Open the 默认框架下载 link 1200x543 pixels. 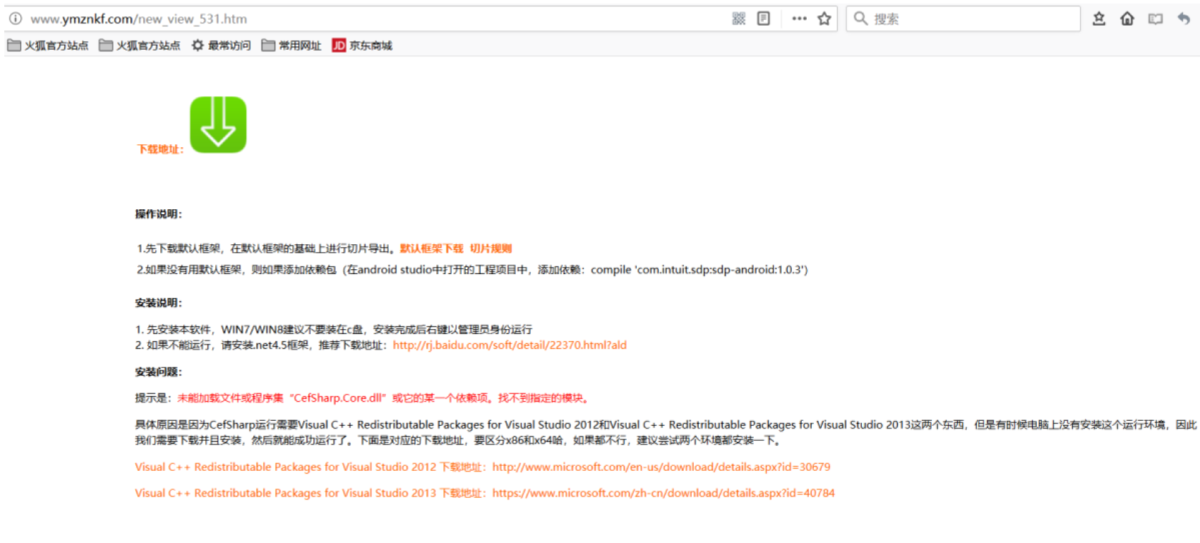click(432, 248)
